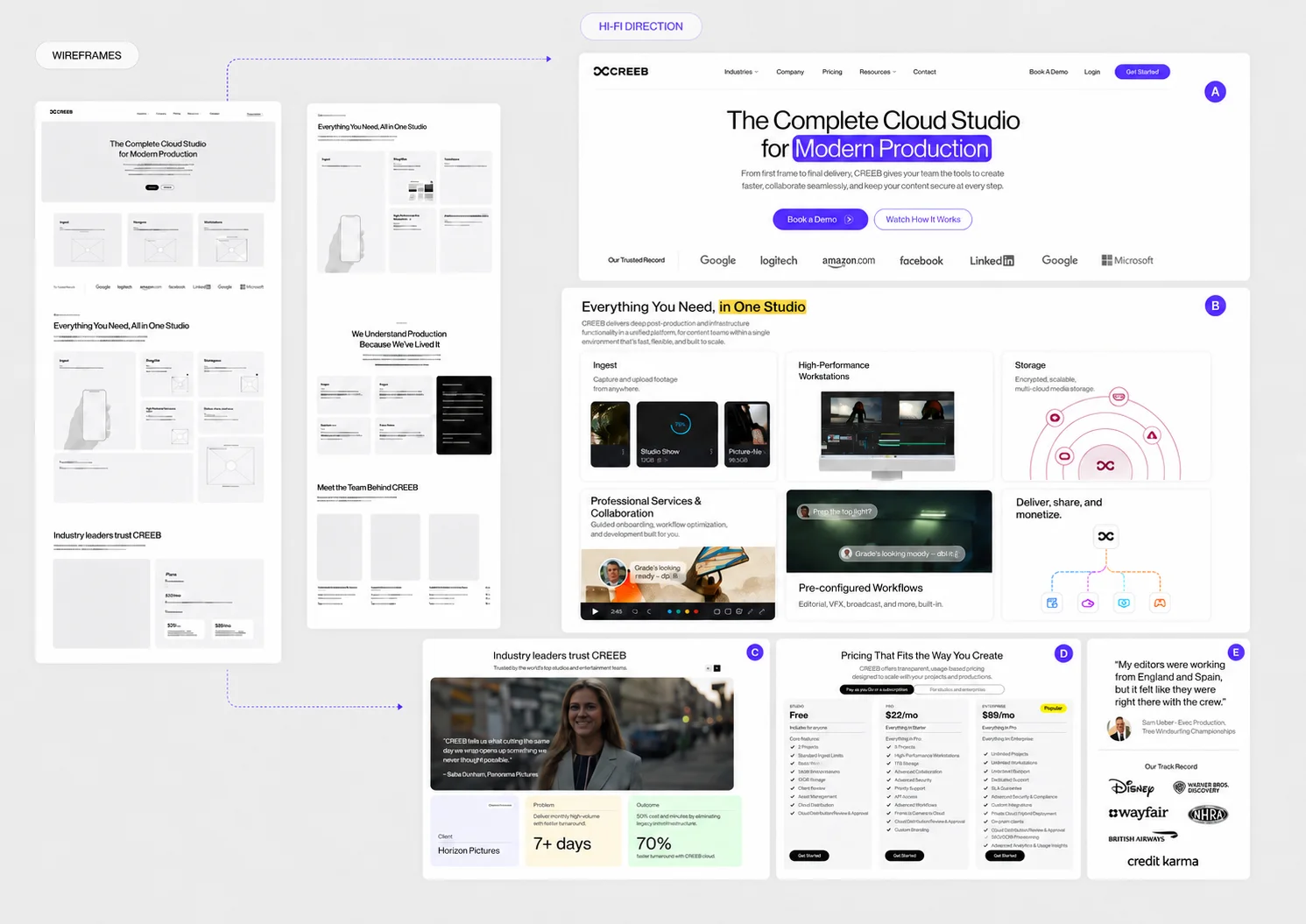Click the NHRA logo
The image size is (1306, 924).
click(x=1208, y=815)
